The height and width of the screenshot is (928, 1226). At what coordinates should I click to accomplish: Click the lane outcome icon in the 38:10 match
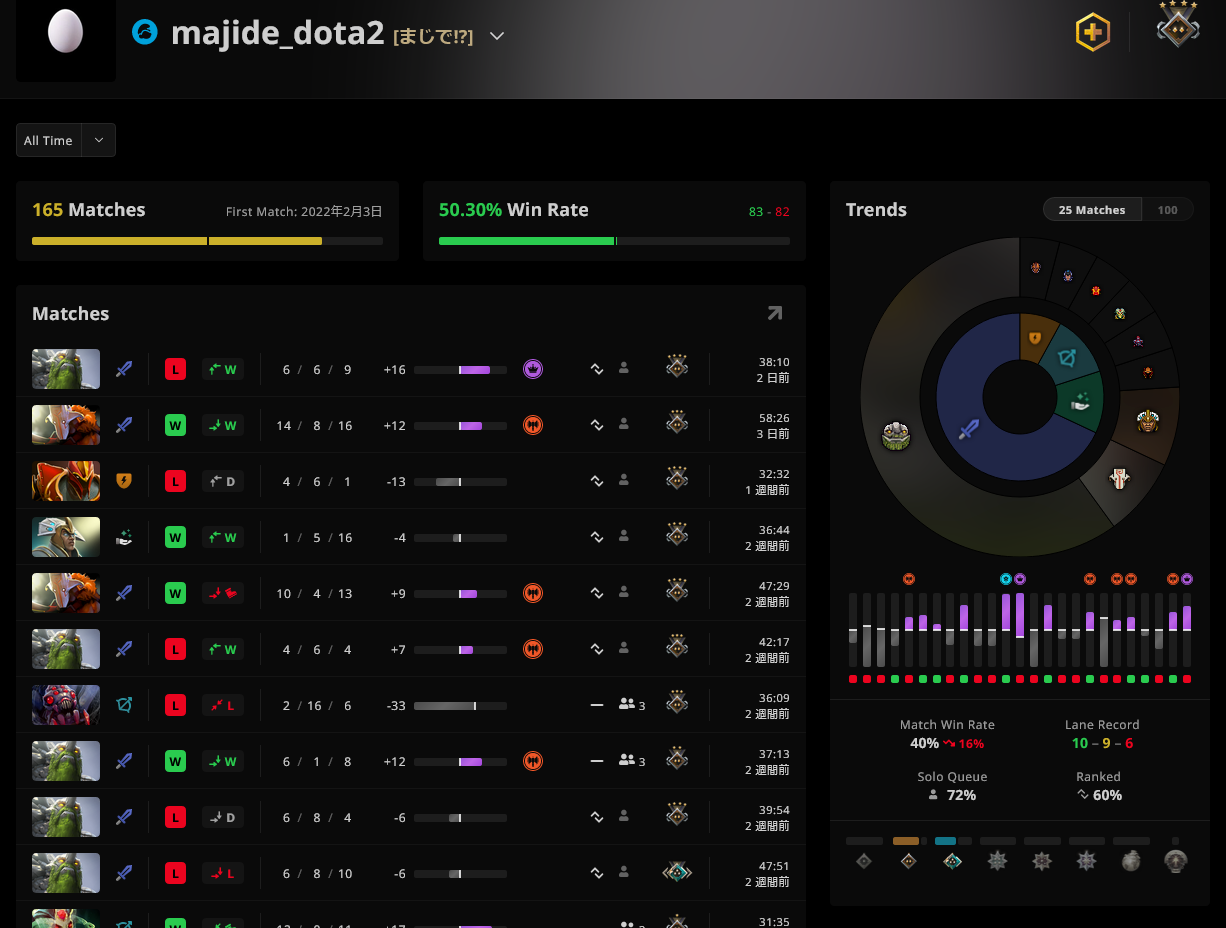tap(223, 369)
